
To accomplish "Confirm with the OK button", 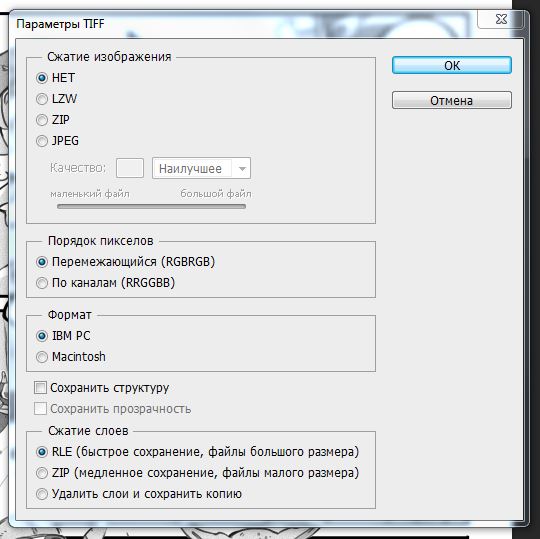I will click(452, 65).
